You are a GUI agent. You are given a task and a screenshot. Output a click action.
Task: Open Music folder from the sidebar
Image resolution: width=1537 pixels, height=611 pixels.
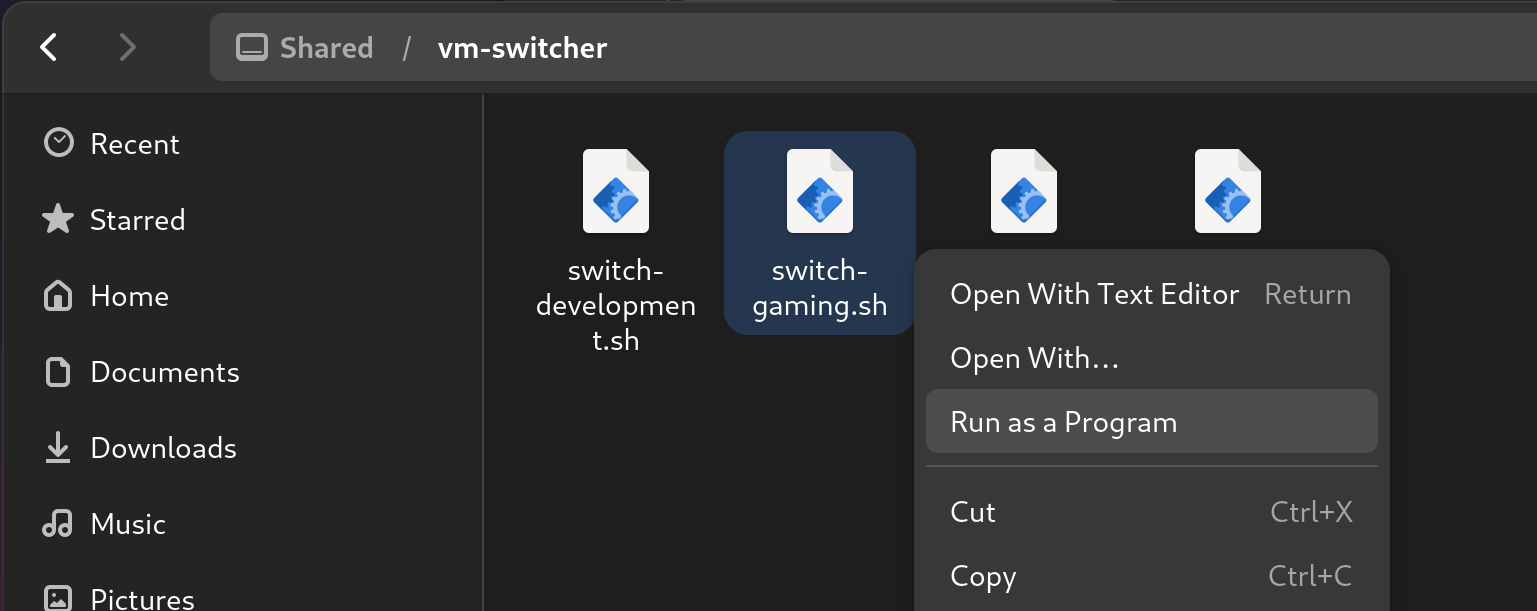coord(127,524)
